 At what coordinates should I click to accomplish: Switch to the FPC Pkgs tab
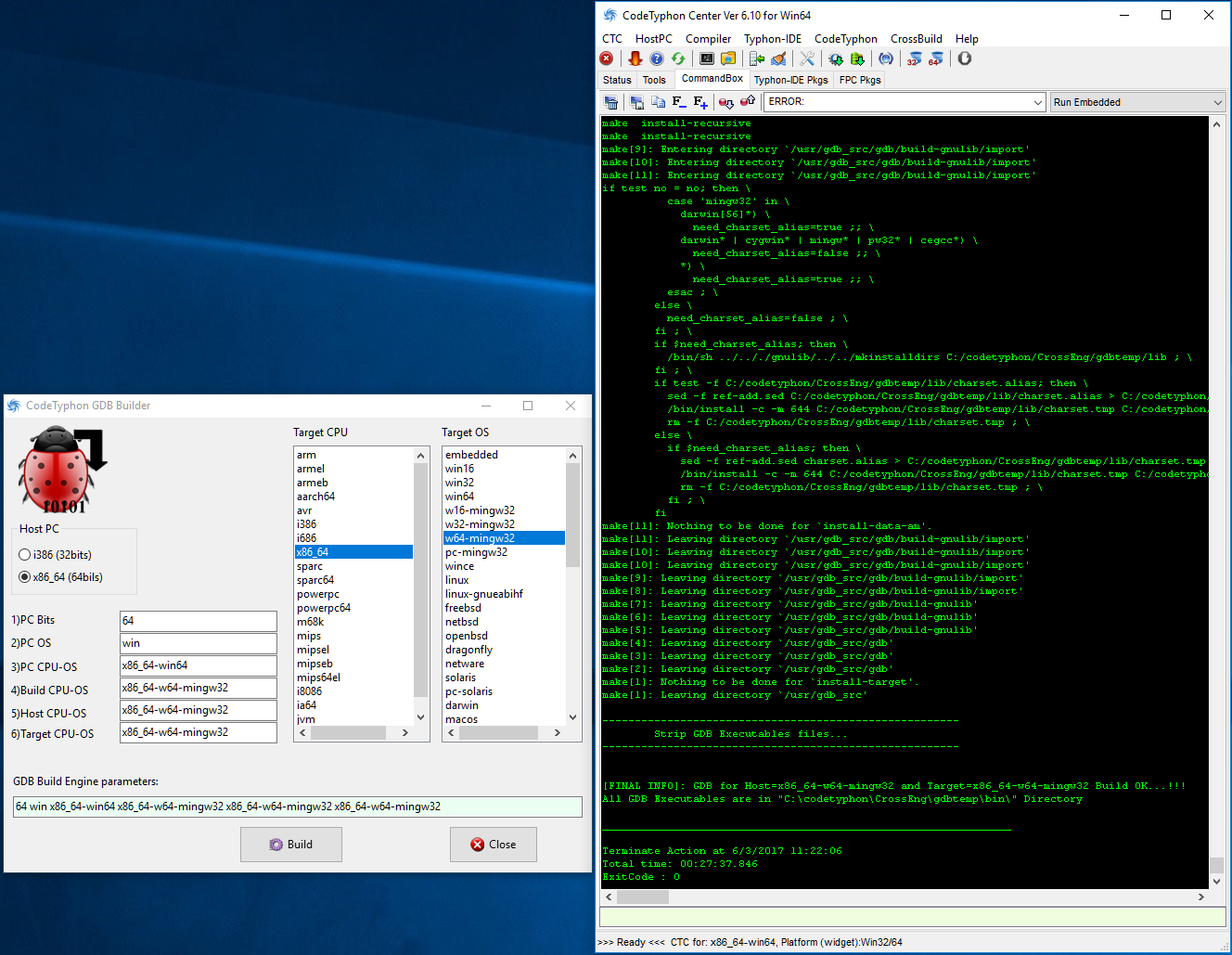click(x=860, y=80)
